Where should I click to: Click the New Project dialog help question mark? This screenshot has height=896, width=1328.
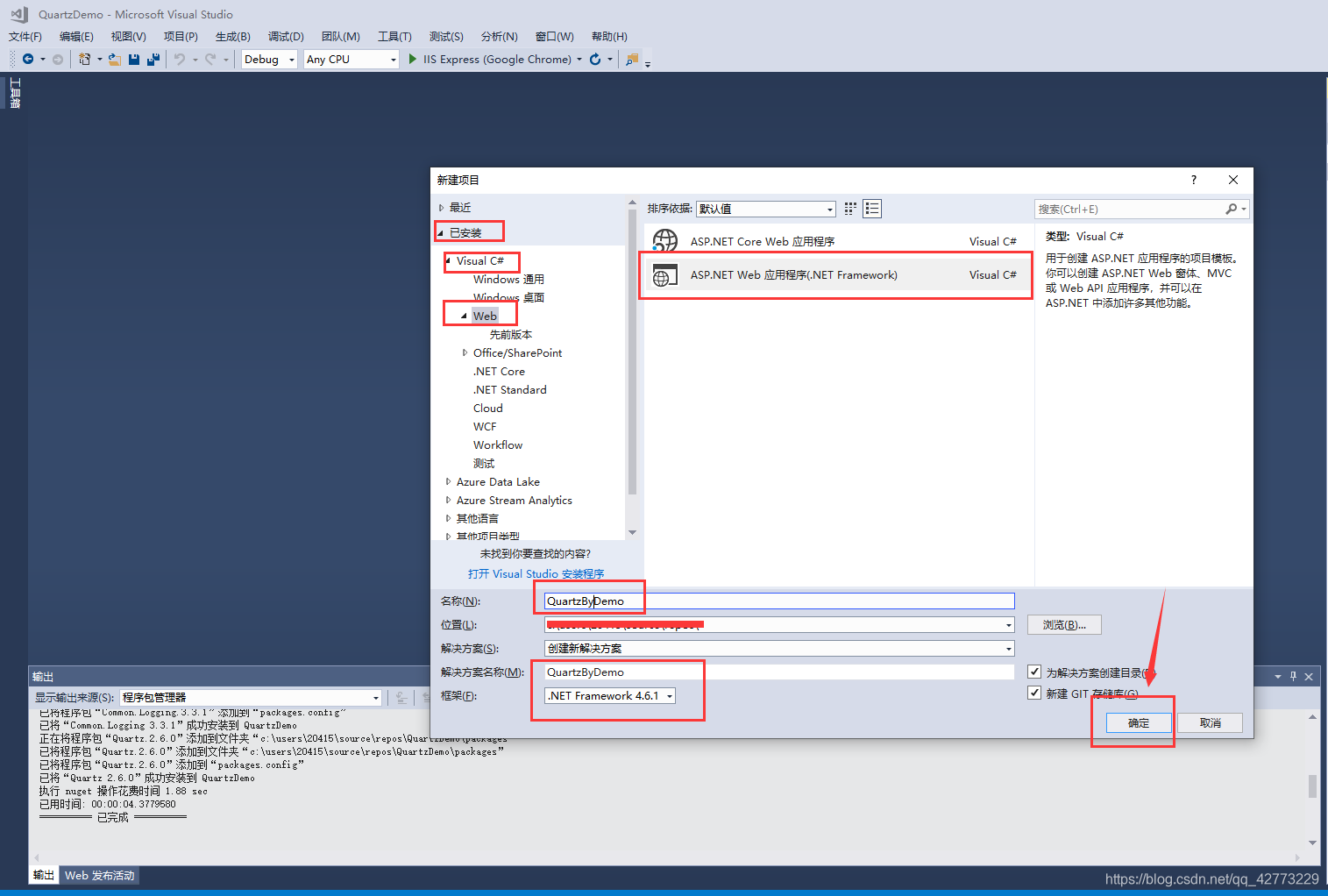[x=1194, y=180]
